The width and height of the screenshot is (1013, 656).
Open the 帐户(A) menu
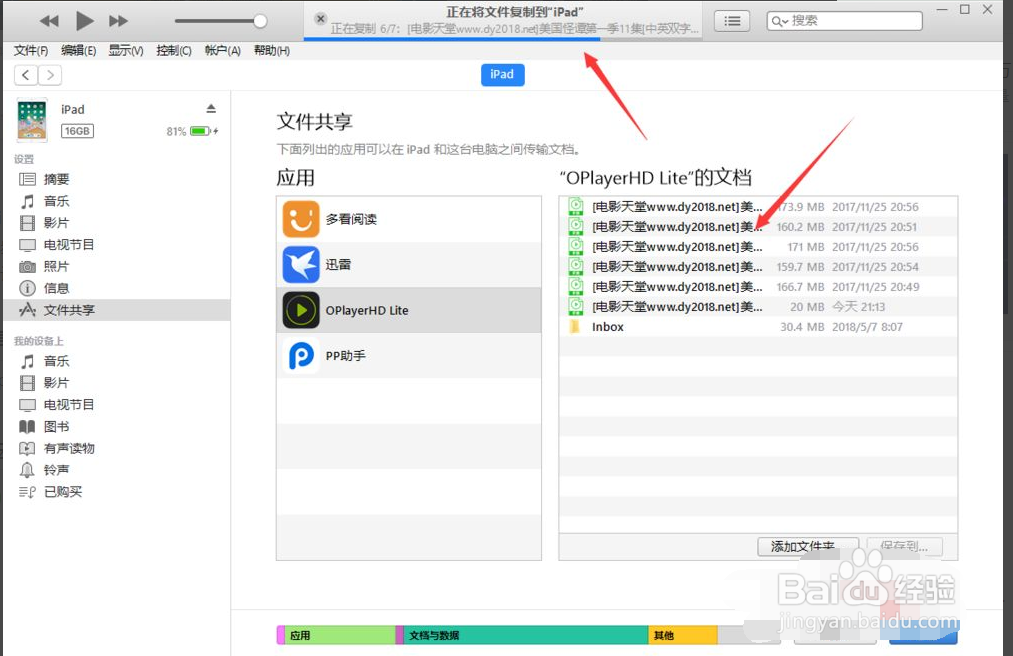(x=222, y=50)
